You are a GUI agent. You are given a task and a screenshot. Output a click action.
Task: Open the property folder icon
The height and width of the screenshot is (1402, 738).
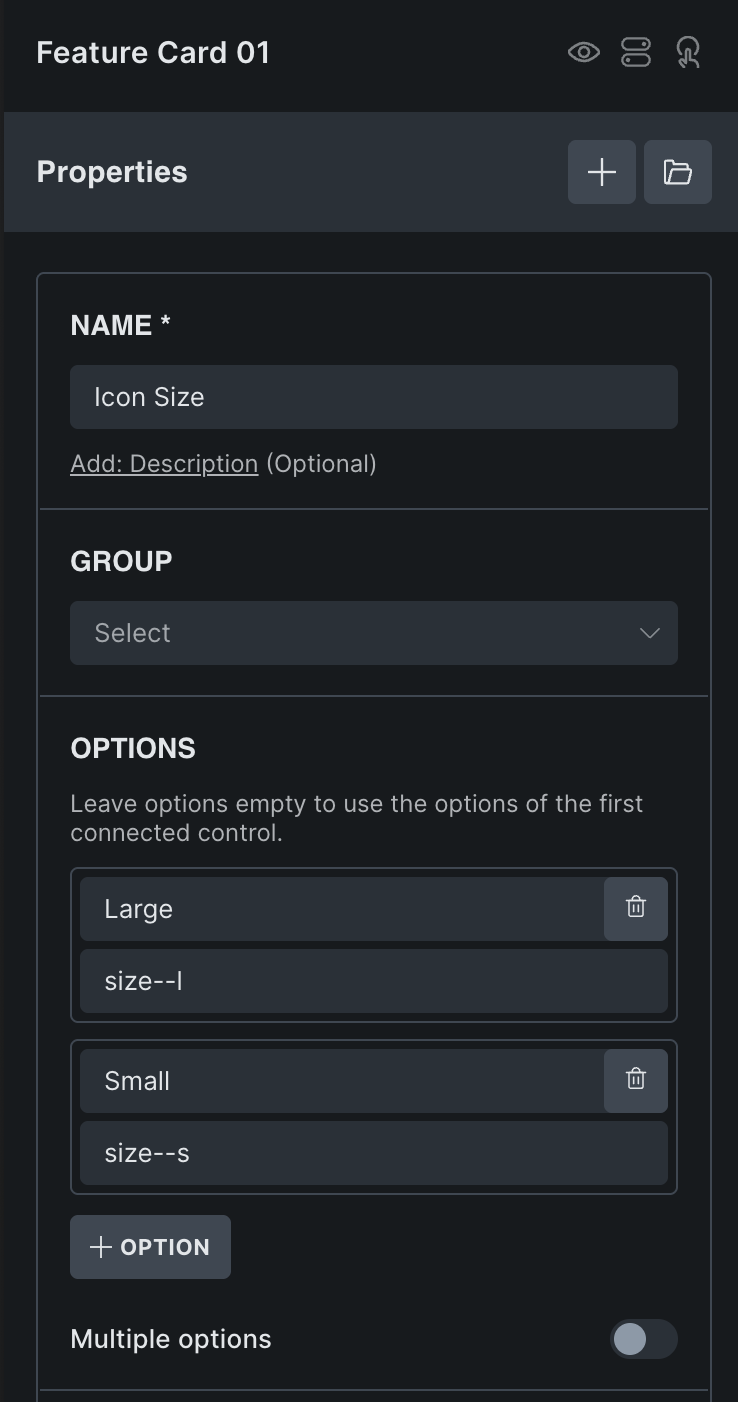tap(678, 172)
